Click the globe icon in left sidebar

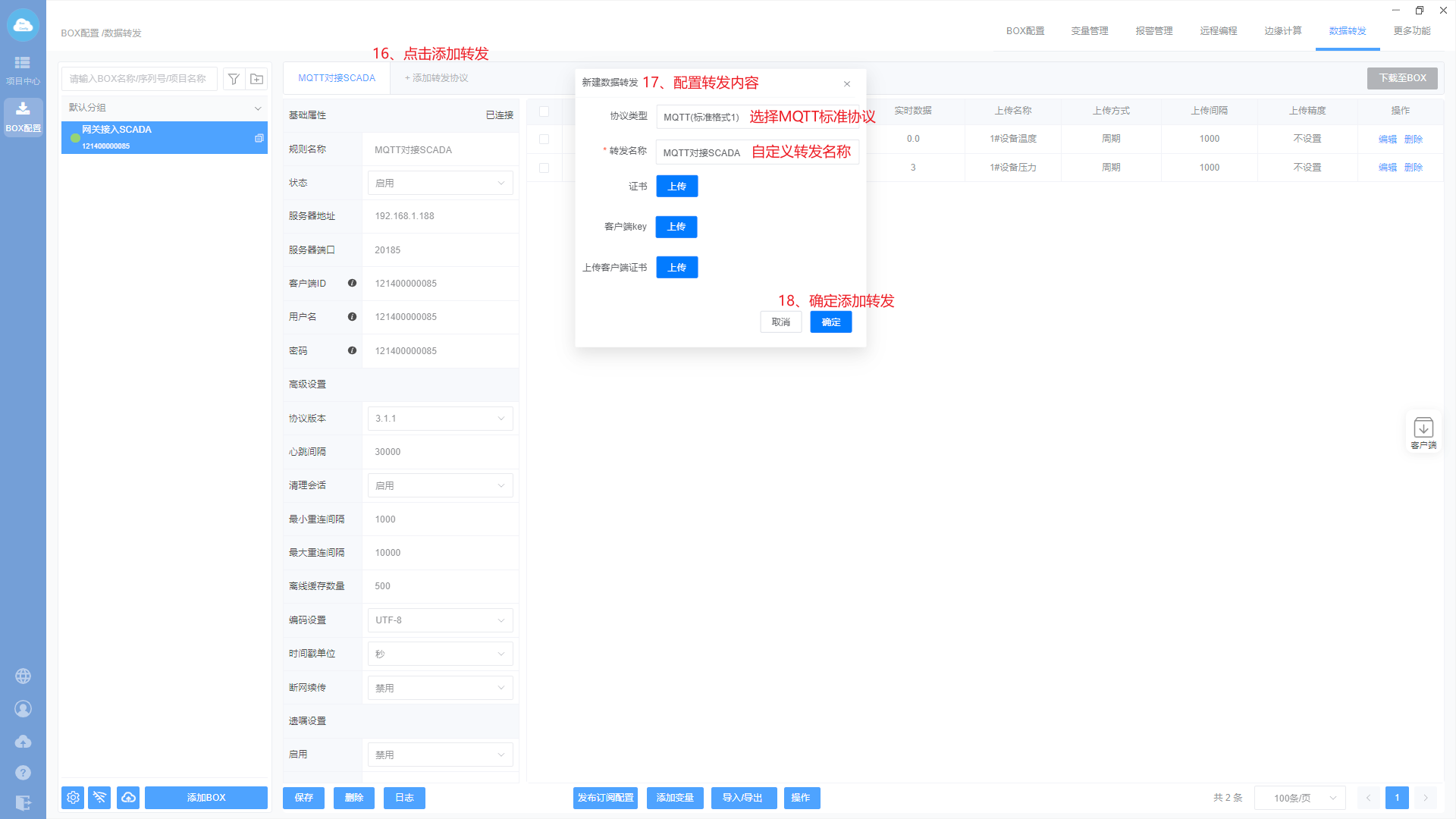click(23, 676)
